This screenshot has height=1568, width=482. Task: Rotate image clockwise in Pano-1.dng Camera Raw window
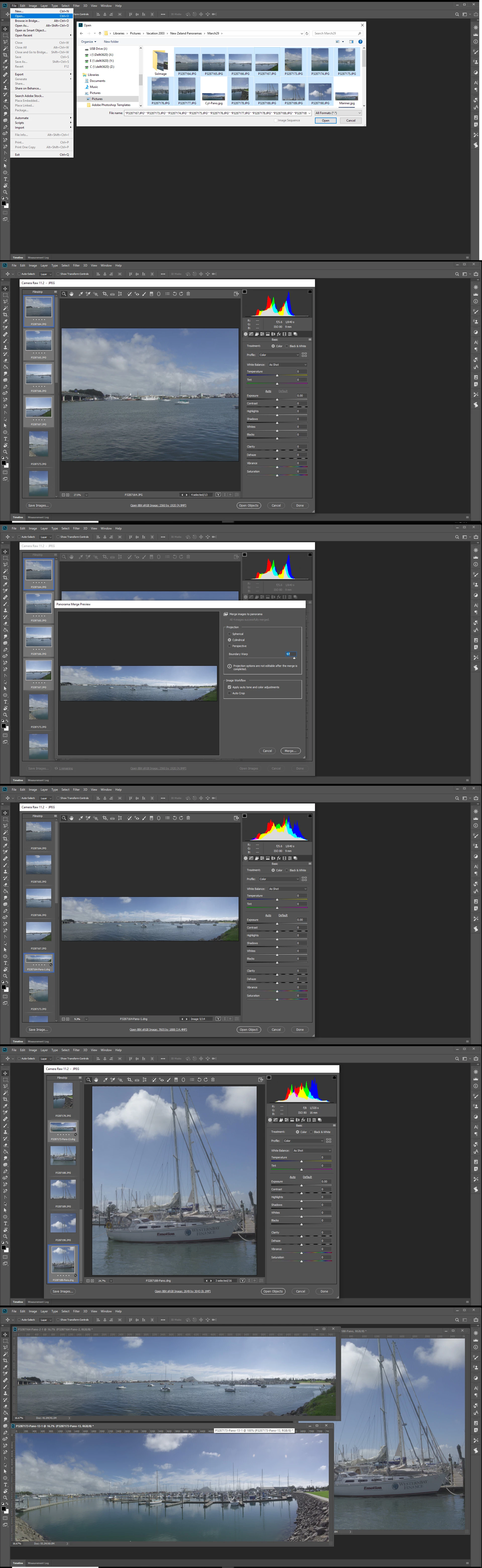click(181, 818)
